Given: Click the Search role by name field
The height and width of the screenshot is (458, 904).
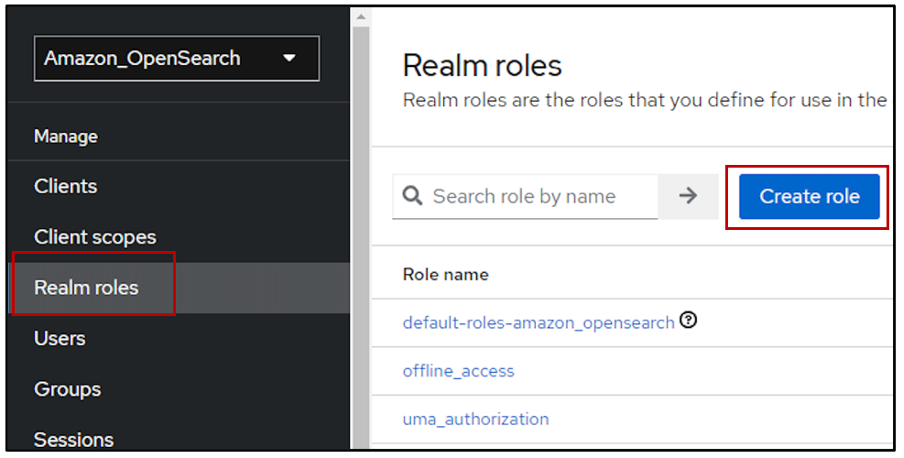Looking at the screenshot, I should click(540, 196).
